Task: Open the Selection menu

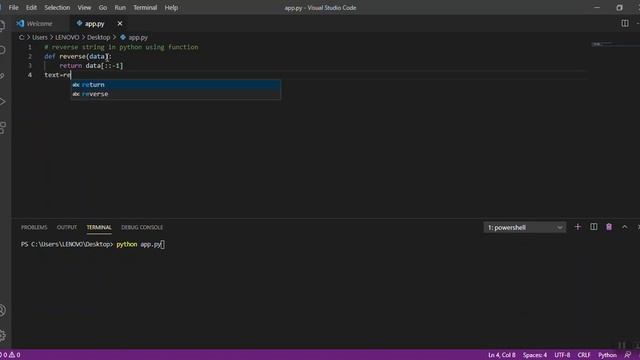Action: [x=57, y=7]
